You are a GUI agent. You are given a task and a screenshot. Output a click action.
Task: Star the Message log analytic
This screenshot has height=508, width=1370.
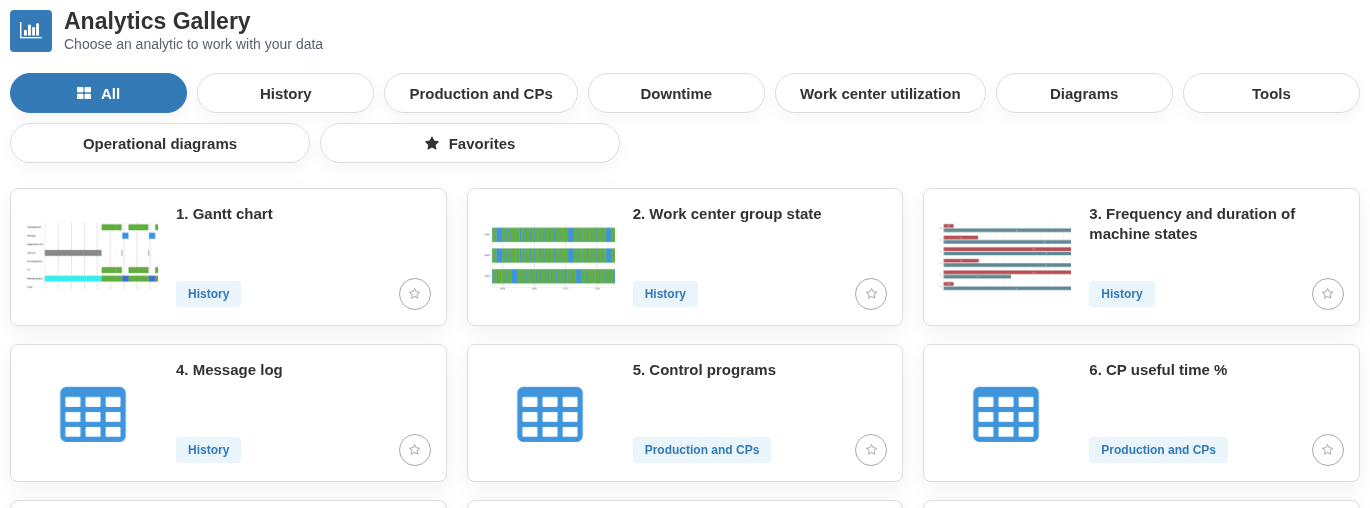pyautogui.click(x=415, y=450)
